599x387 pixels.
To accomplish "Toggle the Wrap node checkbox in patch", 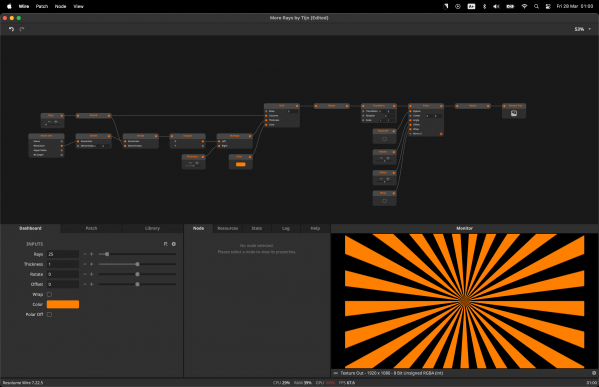I will [384, 201].
